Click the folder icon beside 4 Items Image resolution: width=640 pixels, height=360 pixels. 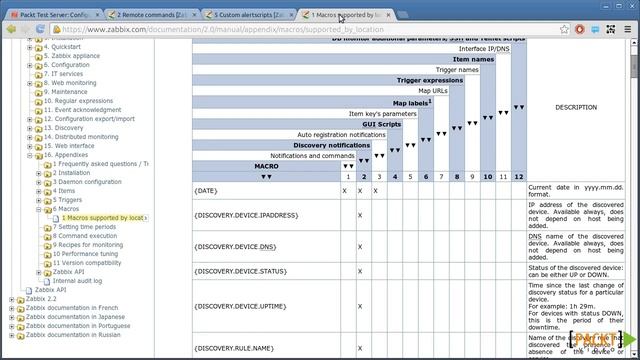click(47, 191)
